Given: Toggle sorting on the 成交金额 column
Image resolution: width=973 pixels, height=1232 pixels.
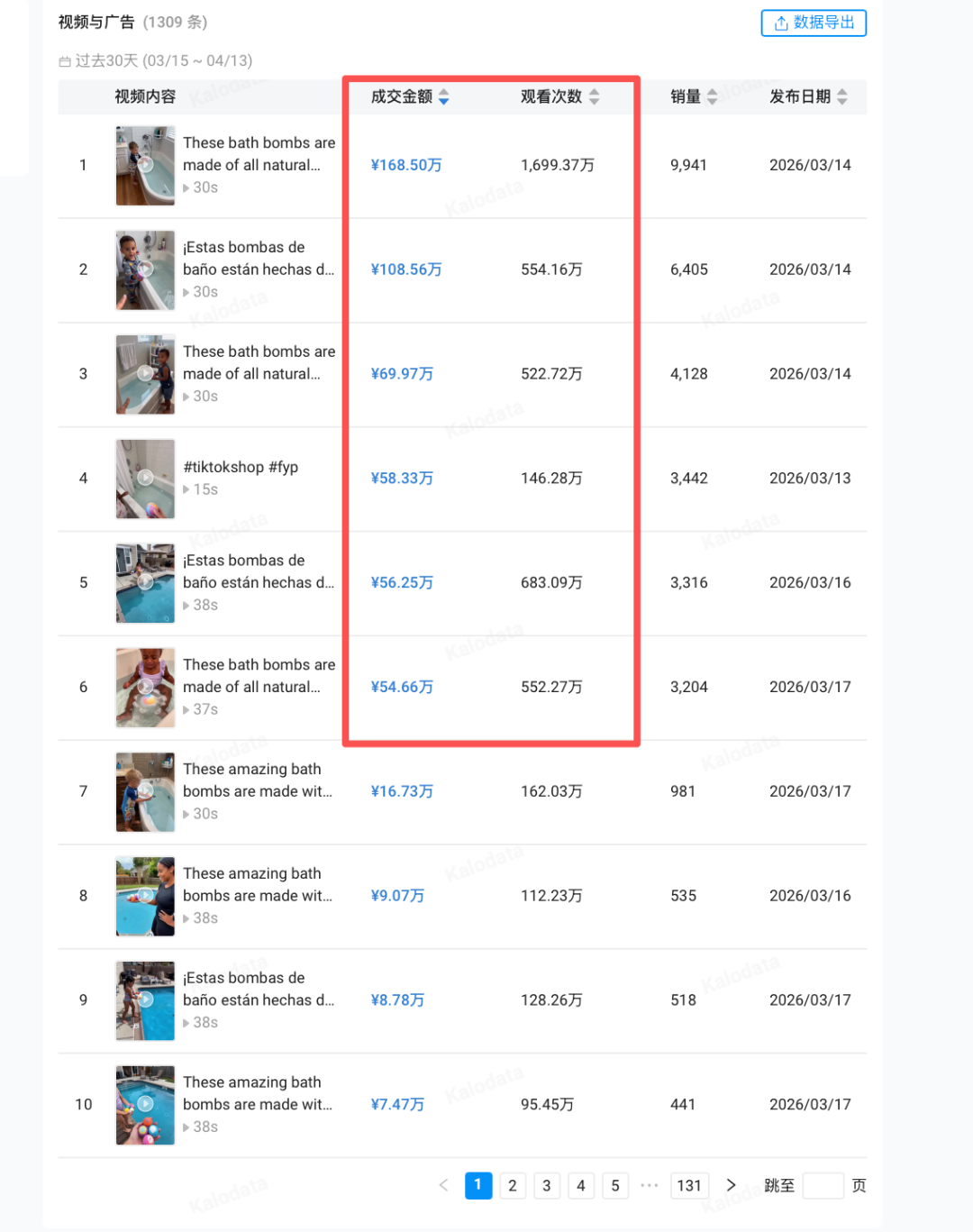Looking at the screenshot, I should (x=443, y=96).
